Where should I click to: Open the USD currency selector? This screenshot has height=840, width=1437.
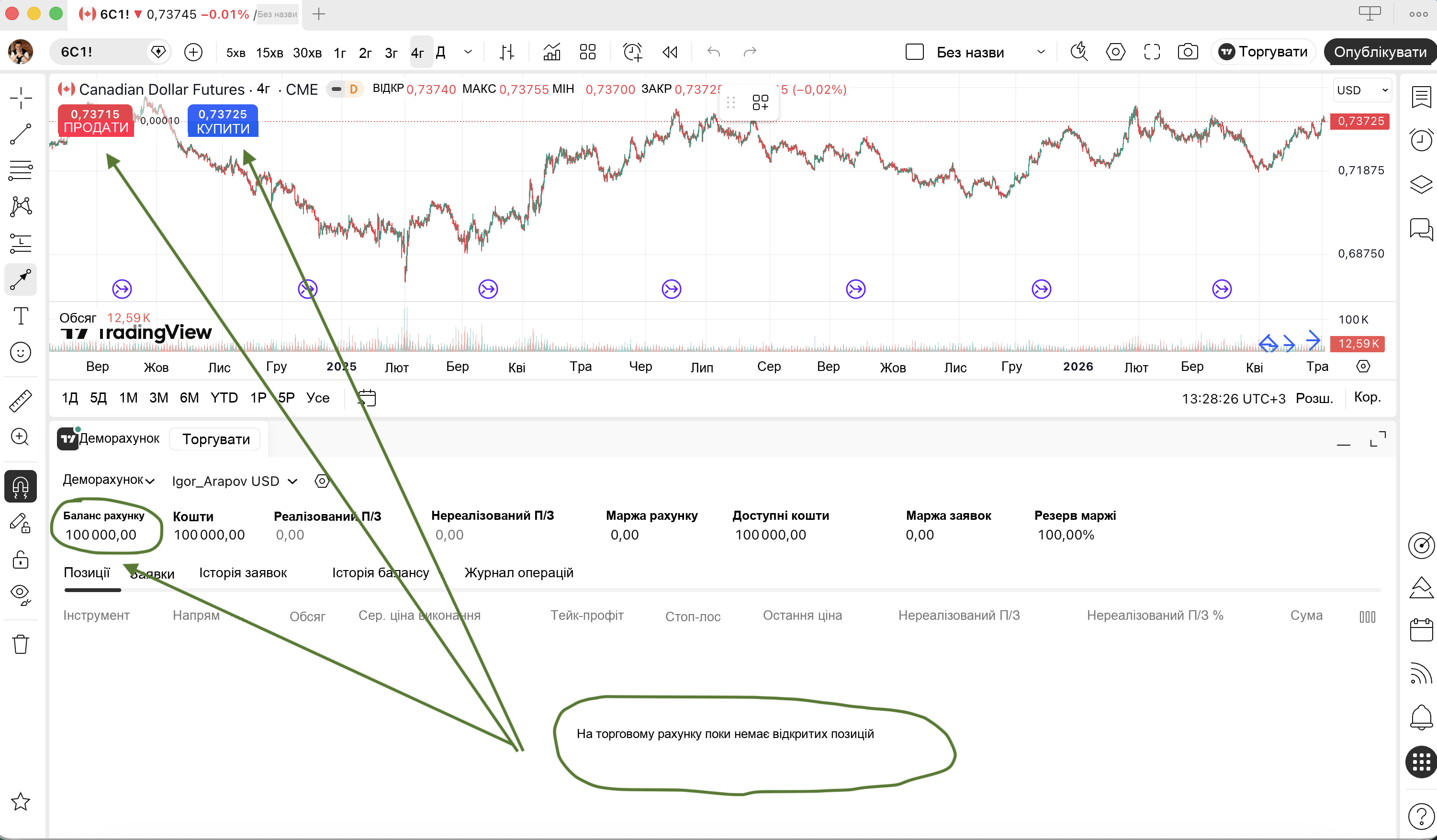pyautogui.click(x=1362, y=90)
